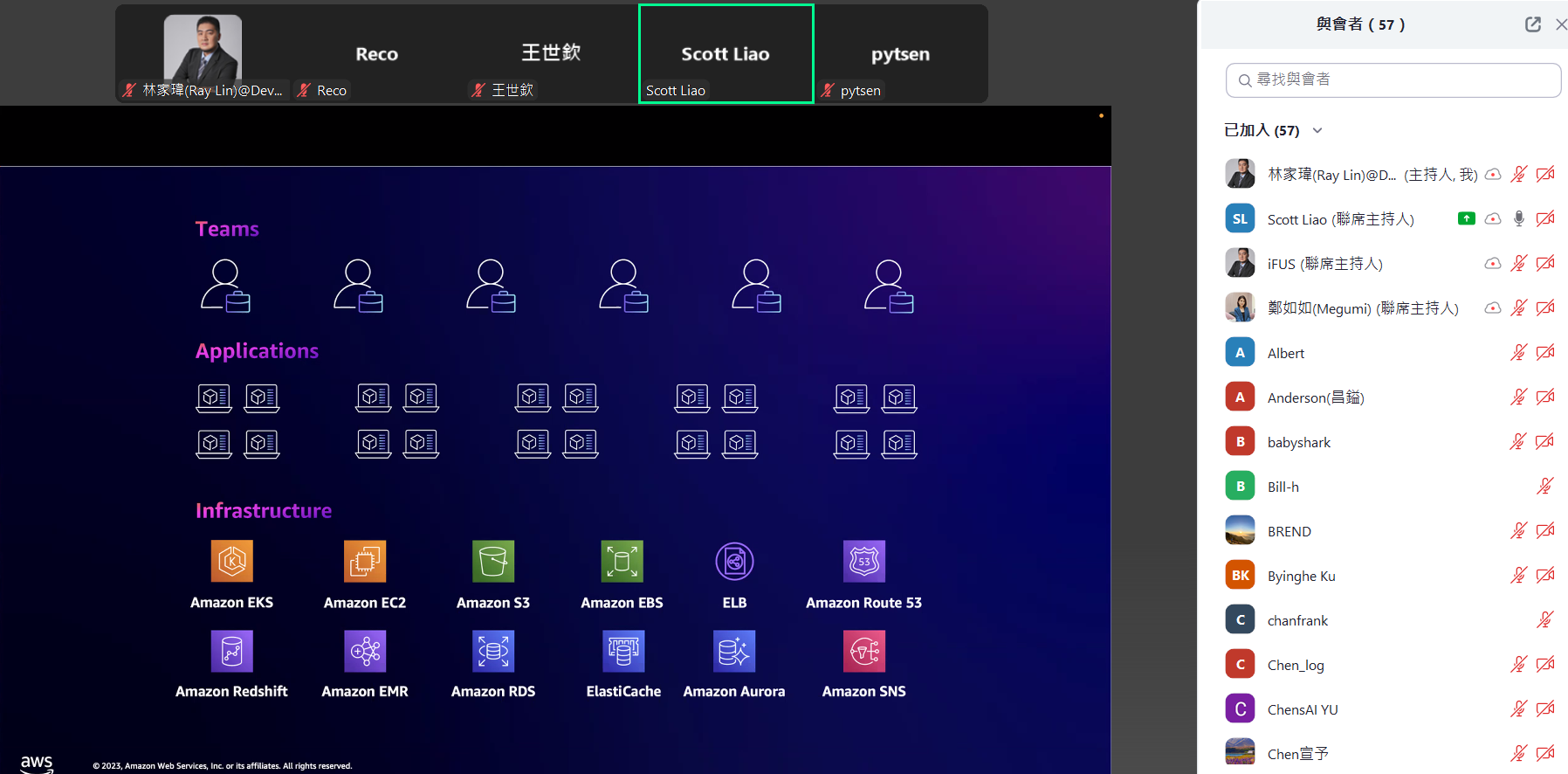Click the ElastiCache icon on the slide
This screenshot has width=1568, height=774.
point(623,652)
